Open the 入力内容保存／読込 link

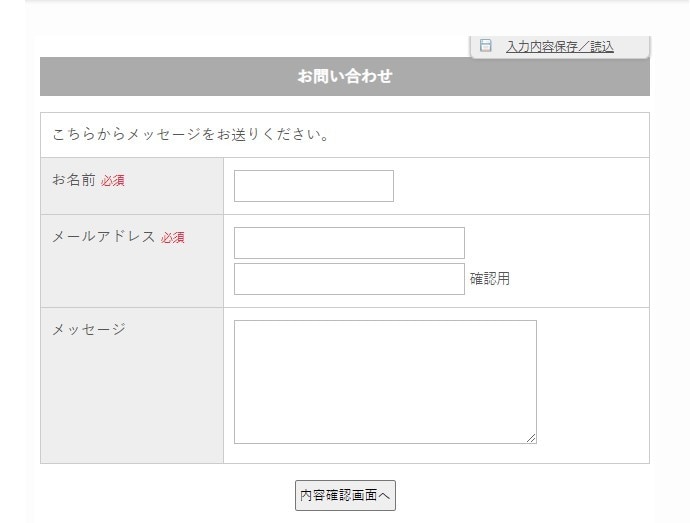(560, 46)
